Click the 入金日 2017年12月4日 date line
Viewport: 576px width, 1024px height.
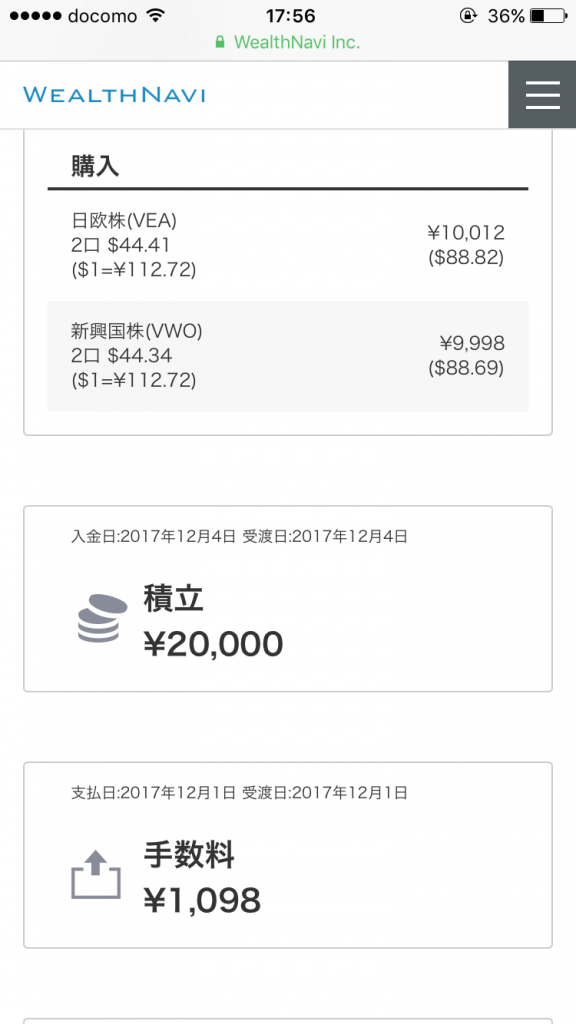click(239, 537)
